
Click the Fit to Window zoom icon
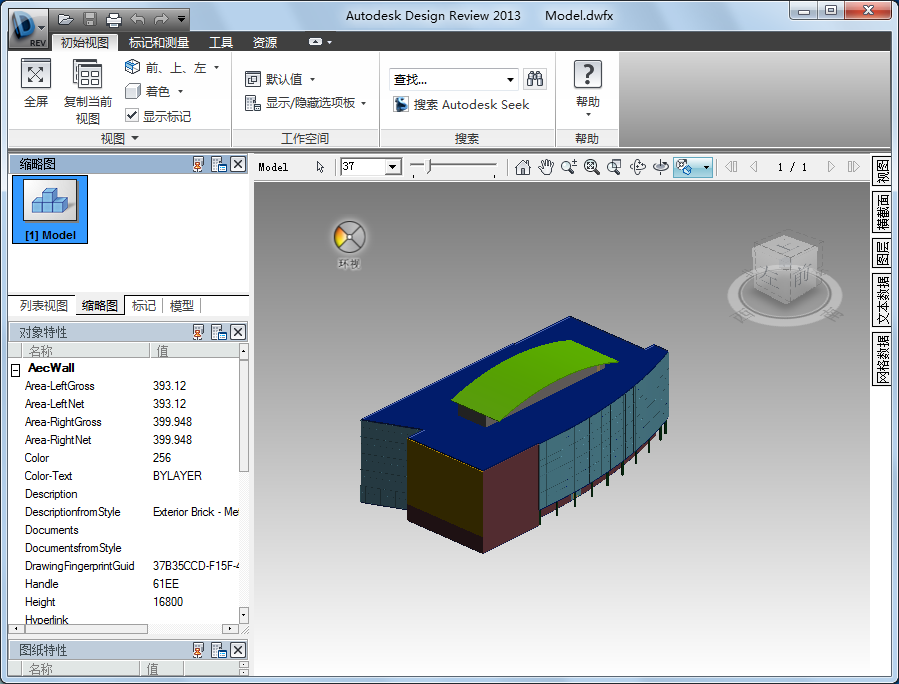[592, 167]
